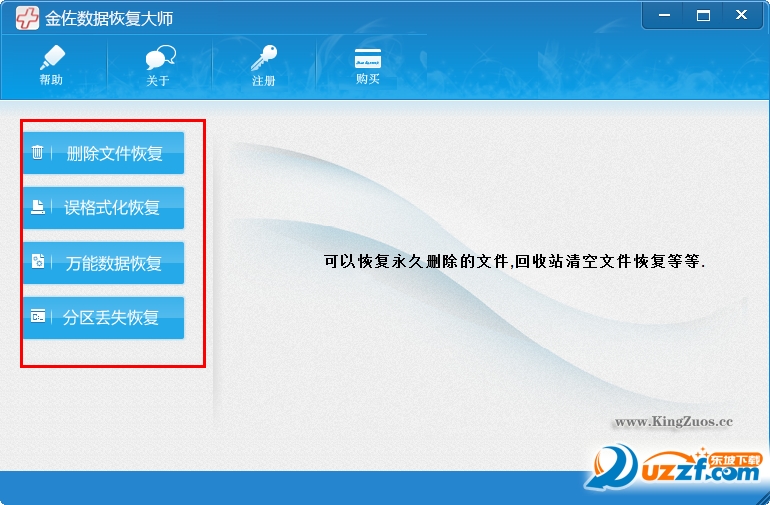Screen dimensions: 770x505
Task: Click the key icon for registration
Action: 264,57
